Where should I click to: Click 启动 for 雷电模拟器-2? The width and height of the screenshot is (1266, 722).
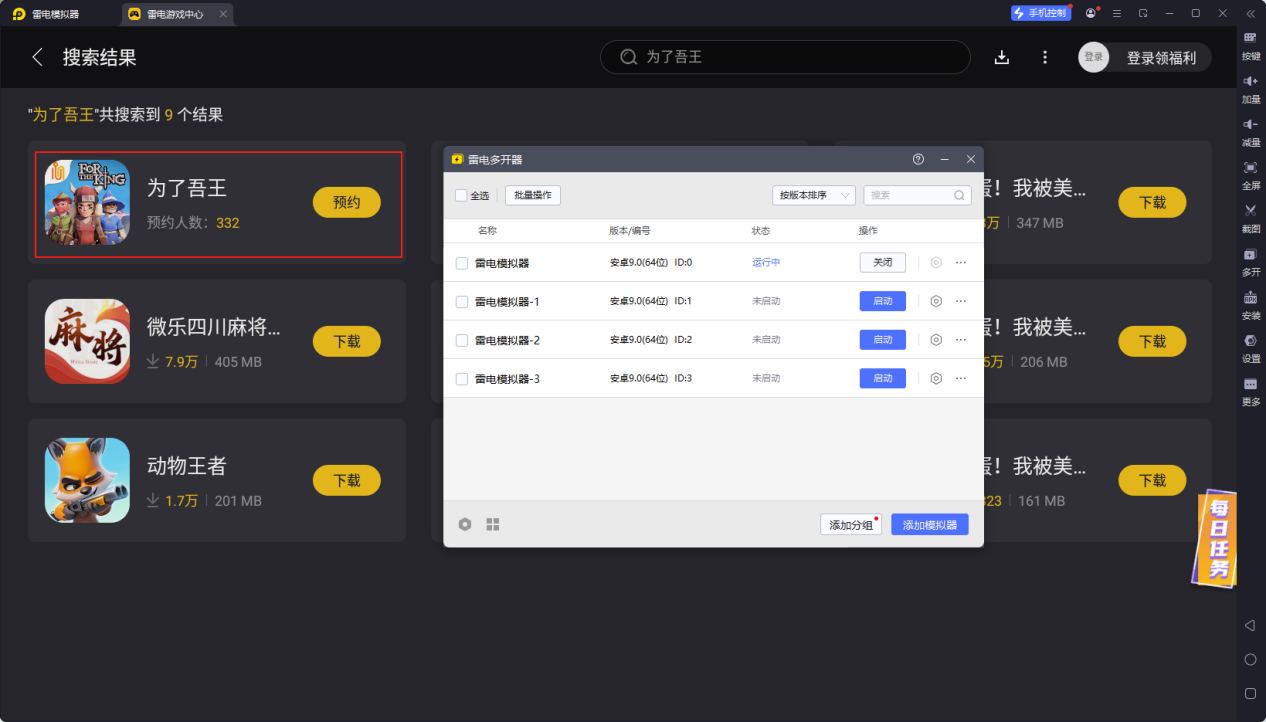[x=883, y=340]
